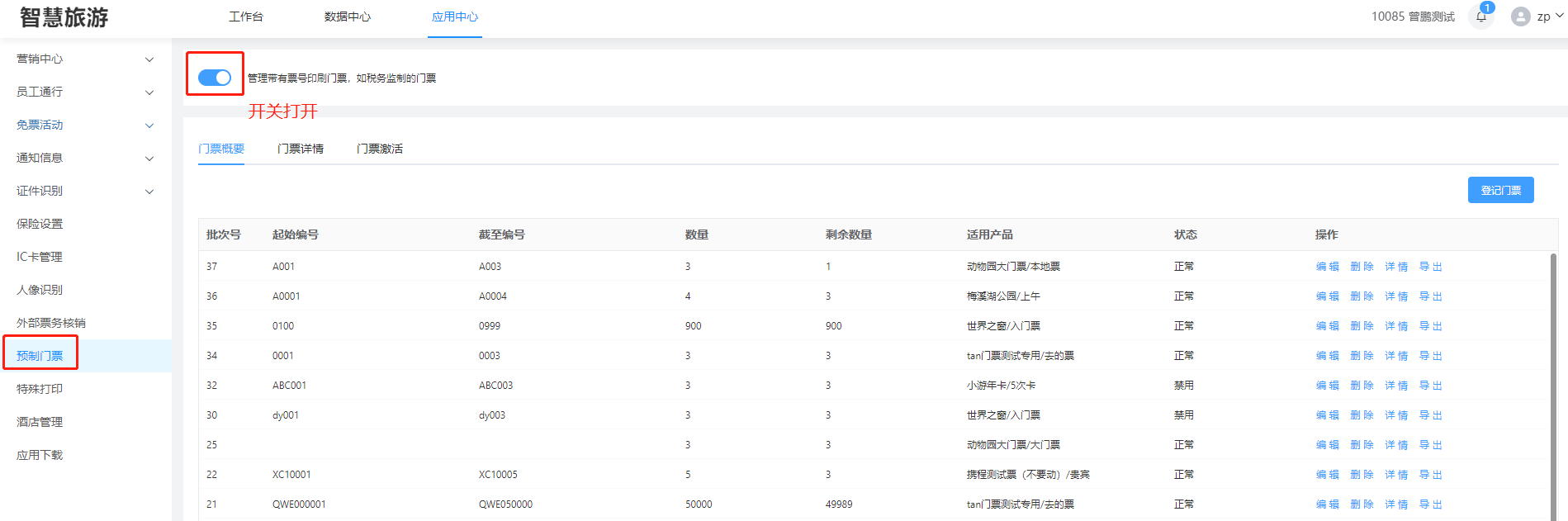View 详情 for batch 35
Image resolution: width=1568 pixels, height=521 pixels.
[1396, 326]
